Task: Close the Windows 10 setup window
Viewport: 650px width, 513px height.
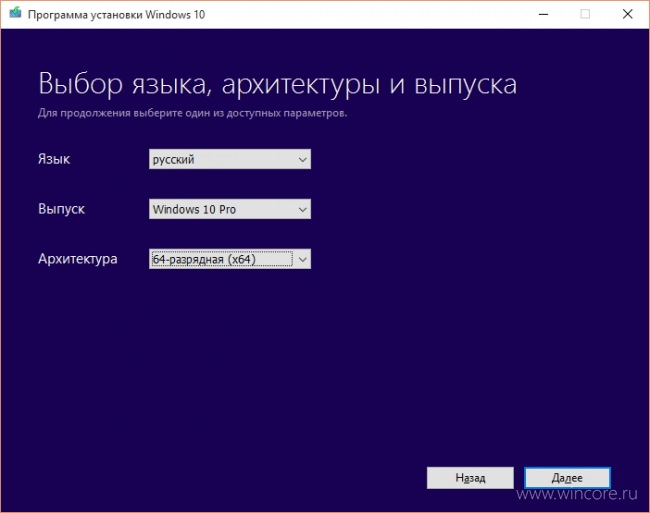Action: (x=628, y=14)
